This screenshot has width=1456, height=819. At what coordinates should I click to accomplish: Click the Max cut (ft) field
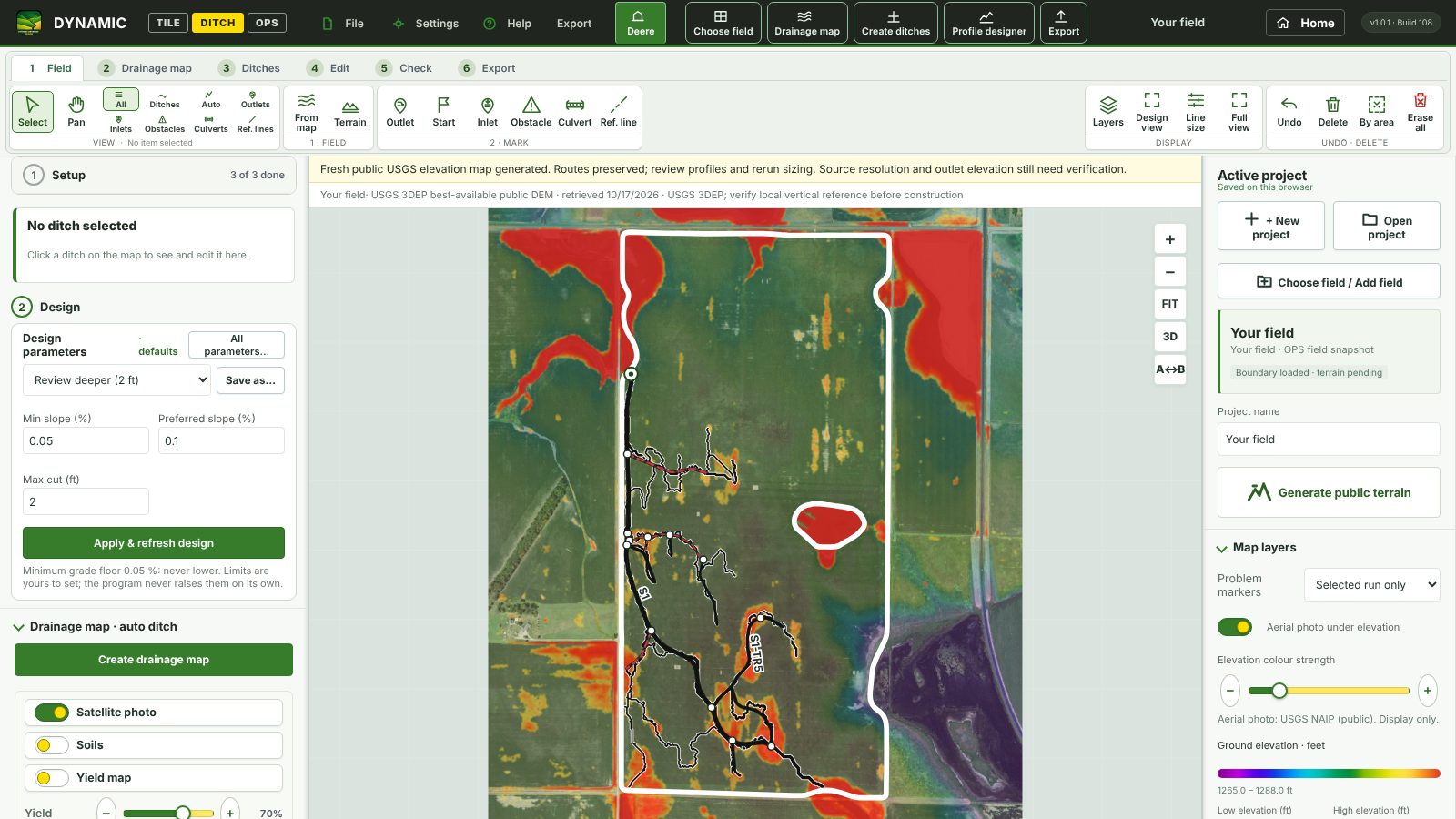[86, 501]
